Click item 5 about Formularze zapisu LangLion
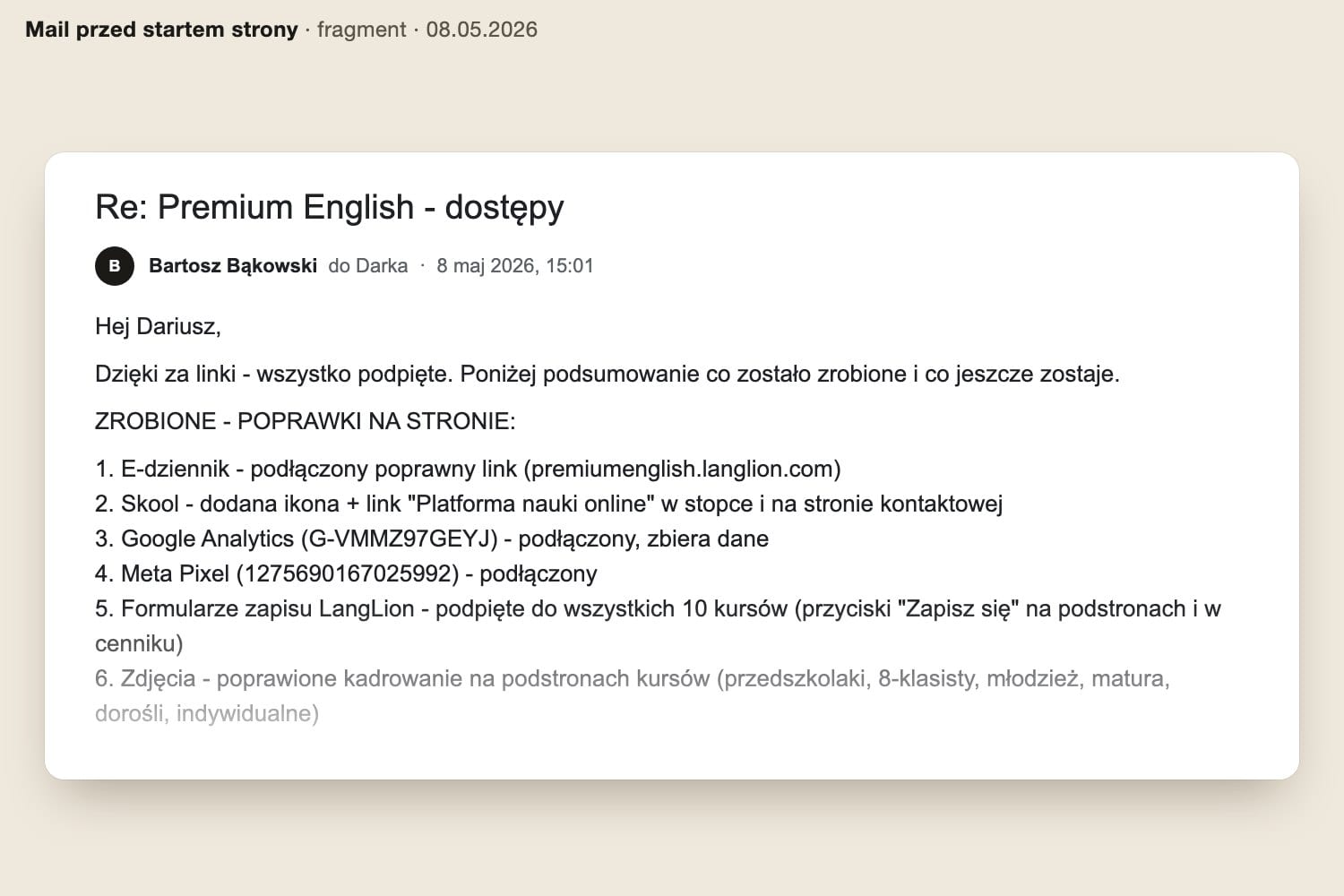This screenshot has width=1344, height=896. point(659,625)
